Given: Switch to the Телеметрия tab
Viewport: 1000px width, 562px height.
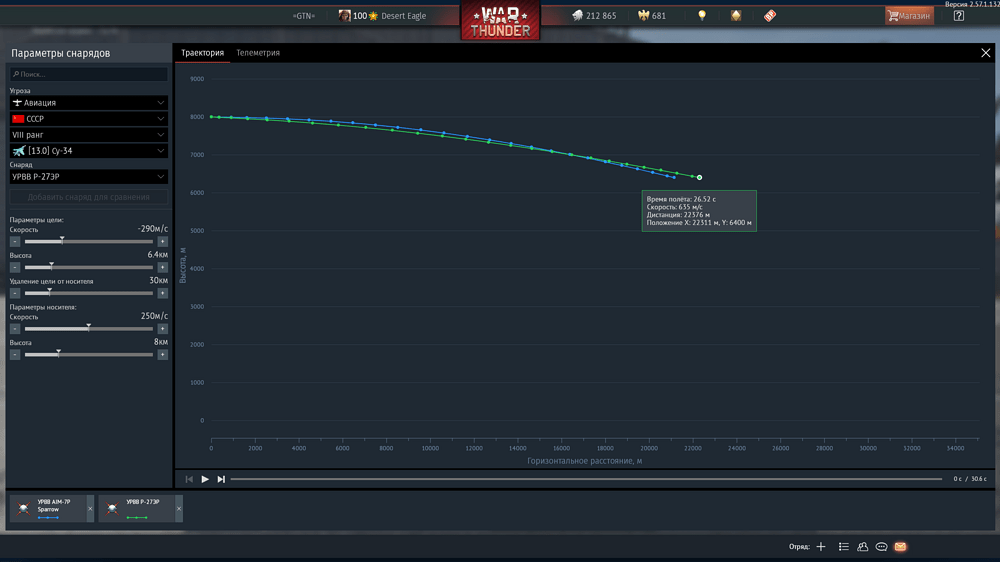Looking at the screenshot, I should pos(258,52).
